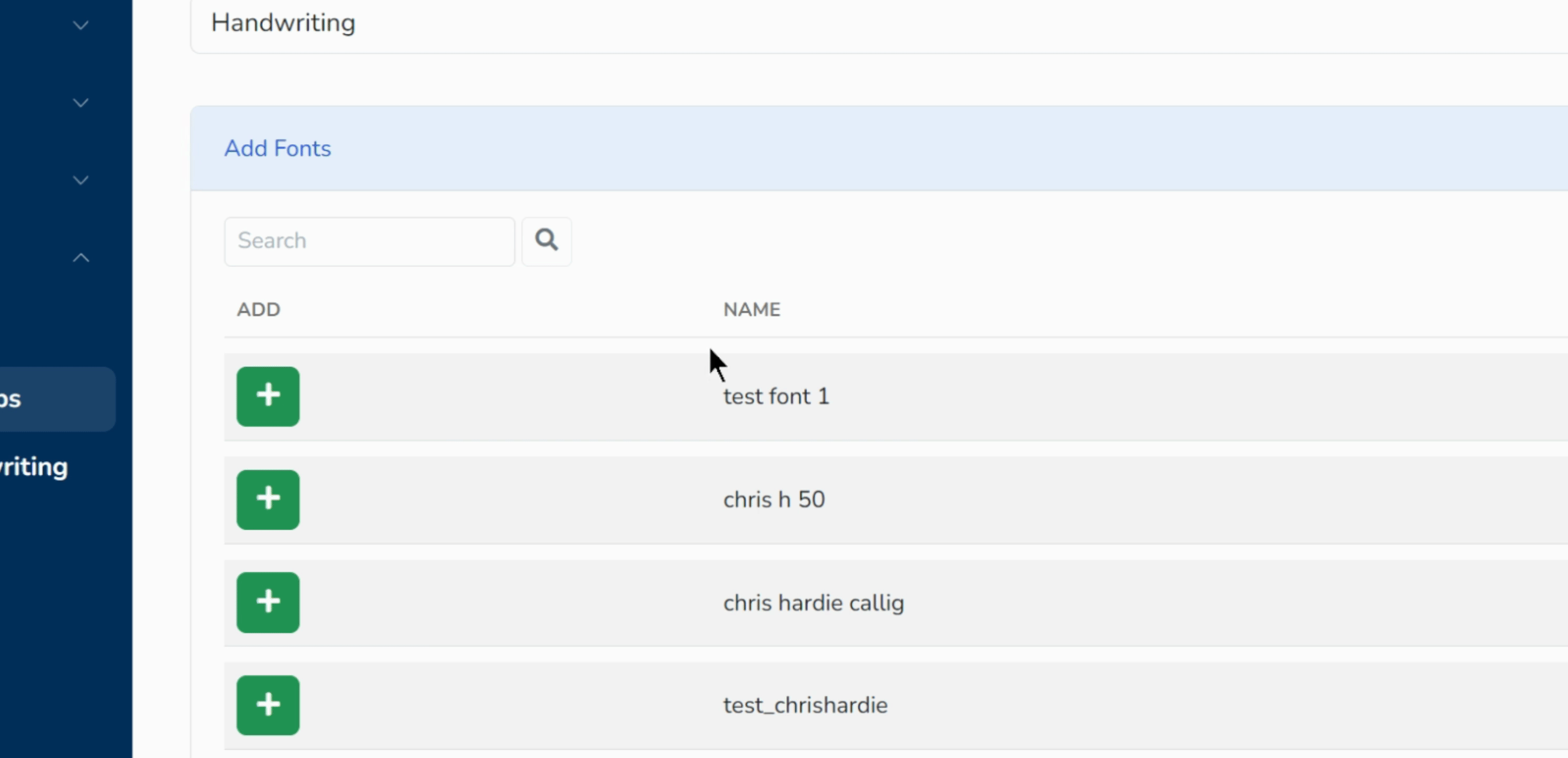This screenshot has width=1568, height=758.
Task: Click the NAME column header
Action: point(751,310)
